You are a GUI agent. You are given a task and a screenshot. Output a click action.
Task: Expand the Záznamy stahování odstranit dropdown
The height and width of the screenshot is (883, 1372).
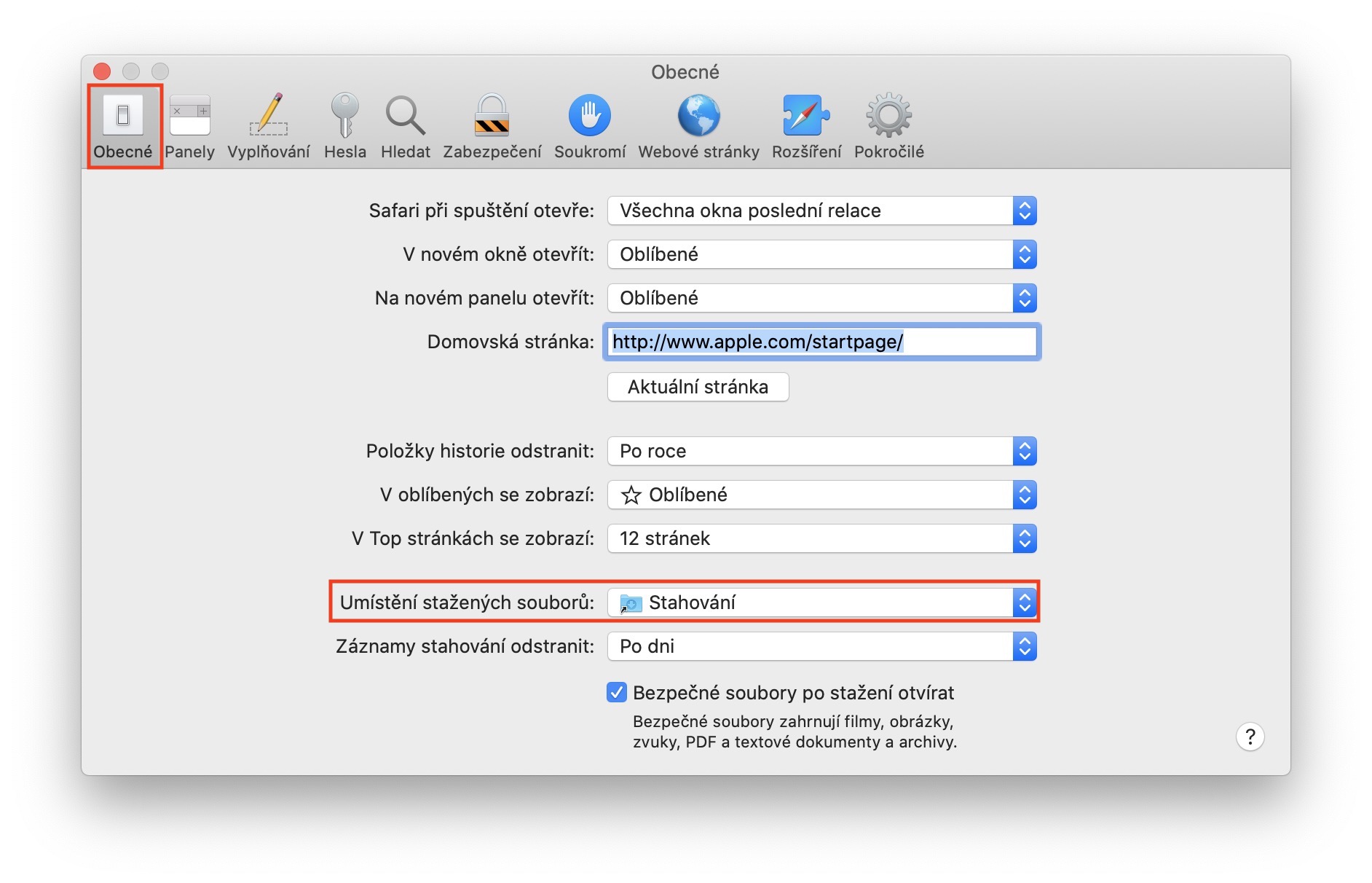[822, 646]
